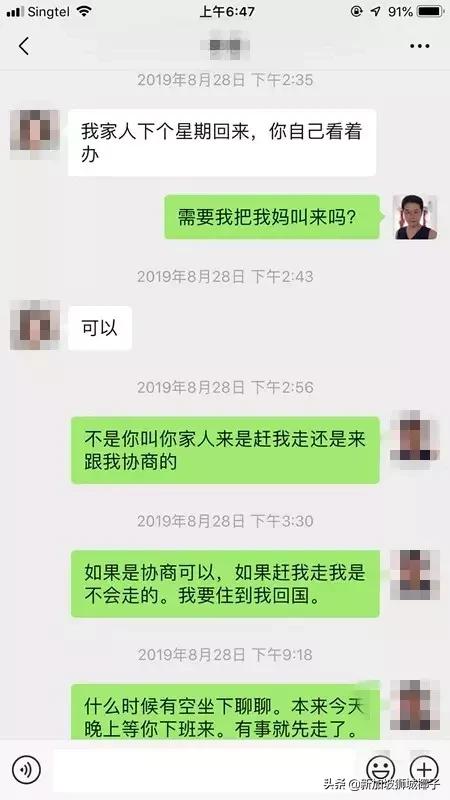Tap the contact avatar beside '可以'
Image resolution: width=450 pixels, height=800 pixels.
pyautogui.click(x=35, y=326)
